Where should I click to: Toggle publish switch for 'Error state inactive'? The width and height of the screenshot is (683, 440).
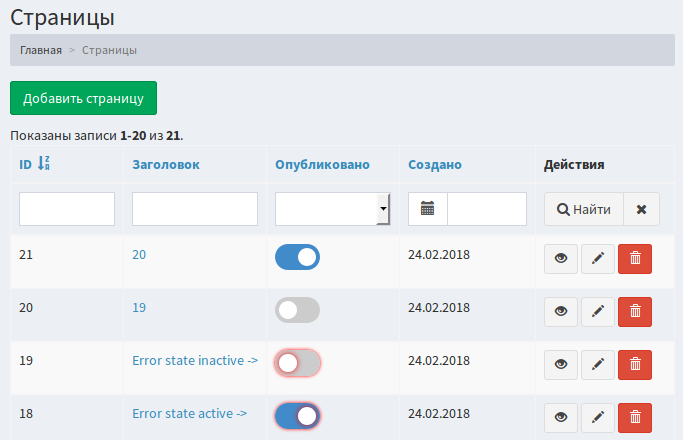[298, 363]
